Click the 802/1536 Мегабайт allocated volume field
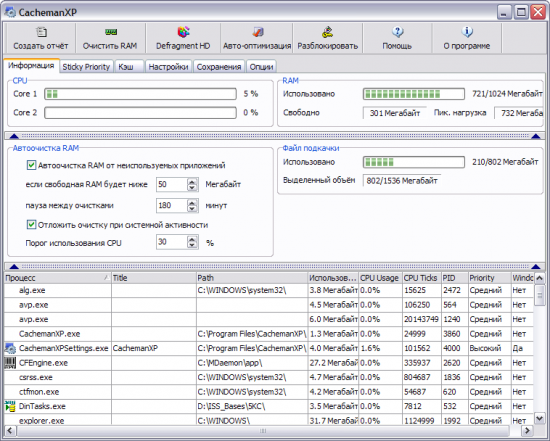550x441 pixels. (x=402, y=181)
